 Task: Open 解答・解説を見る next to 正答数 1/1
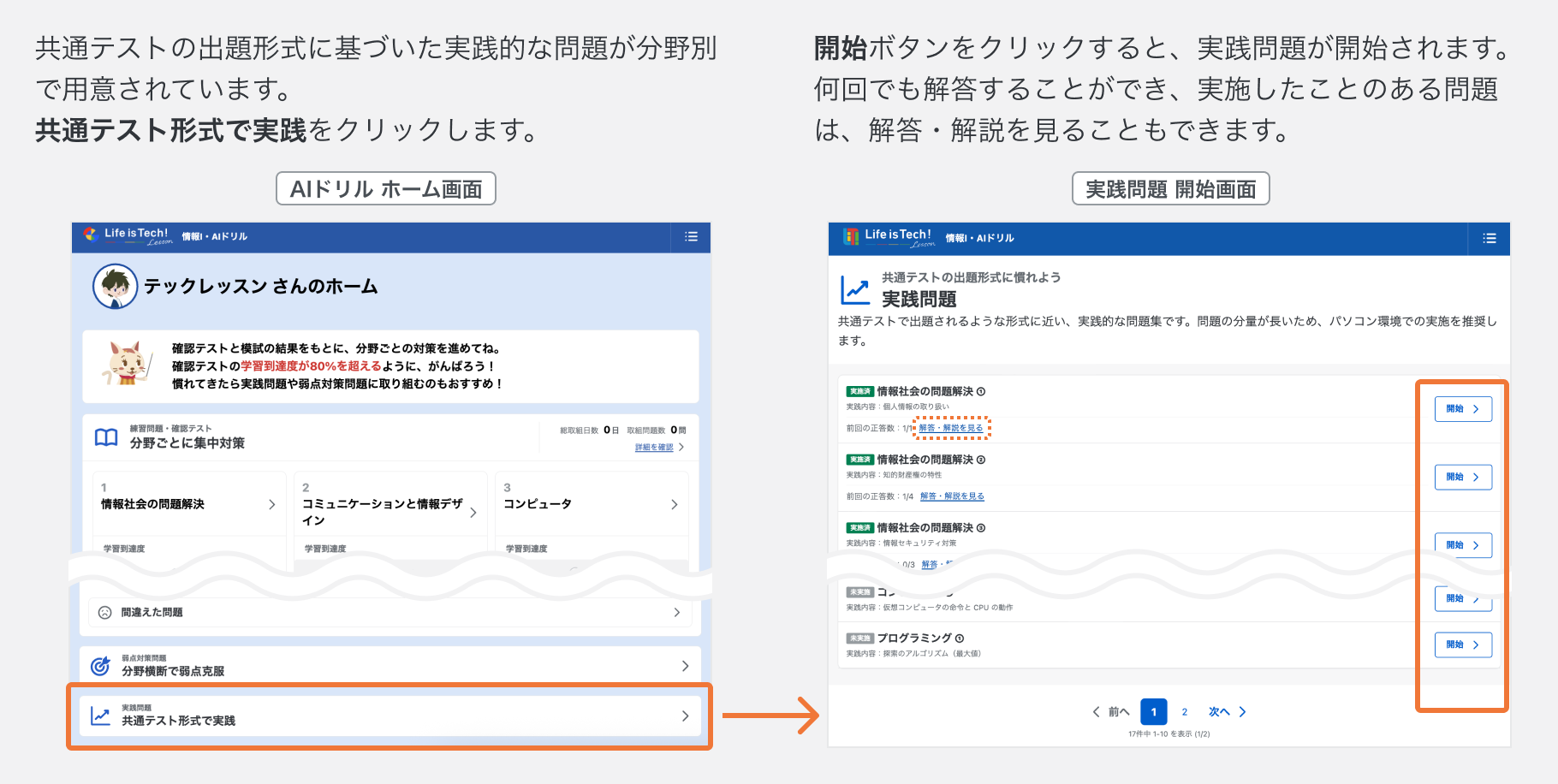[x=951, y=428]
